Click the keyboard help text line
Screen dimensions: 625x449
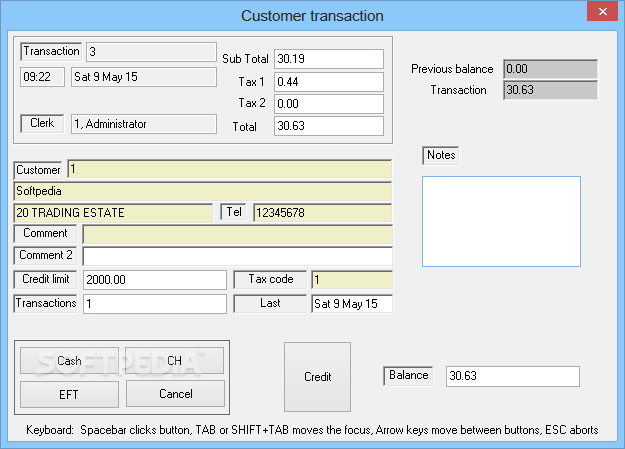(x=312, y=430)
